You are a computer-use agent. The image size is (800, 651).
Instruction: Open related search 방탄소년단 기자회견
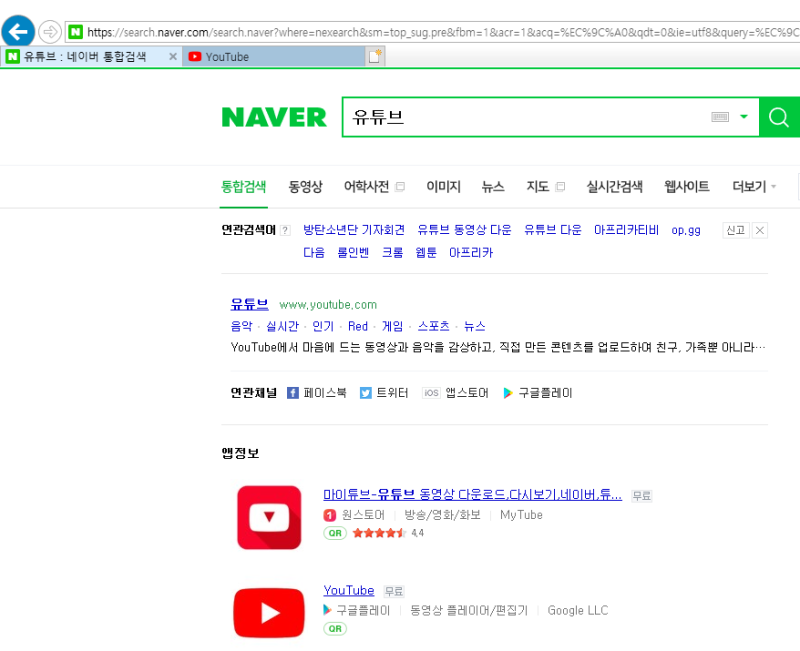click(354, 230)
